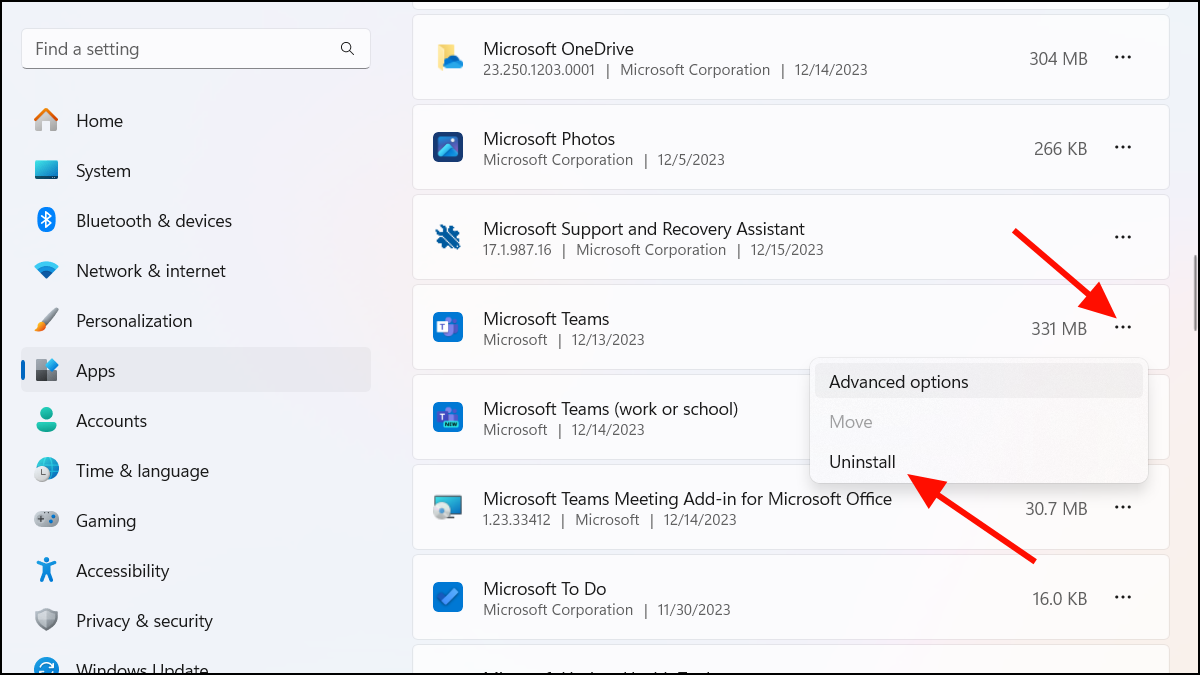This screenshot has height=675, width=1200.
Task: Click the Gaming controller icon
Action: tap(46, 520)
